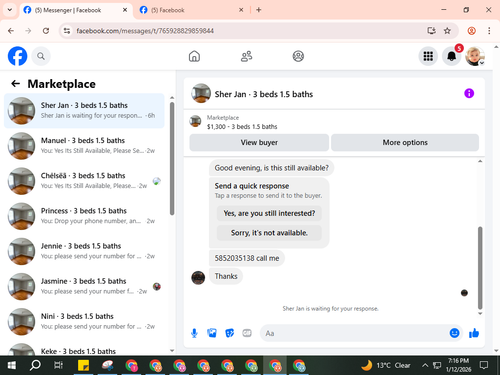Open the Chélsëä conversation
The image size is (500, 375).
[x=84, y=181]
